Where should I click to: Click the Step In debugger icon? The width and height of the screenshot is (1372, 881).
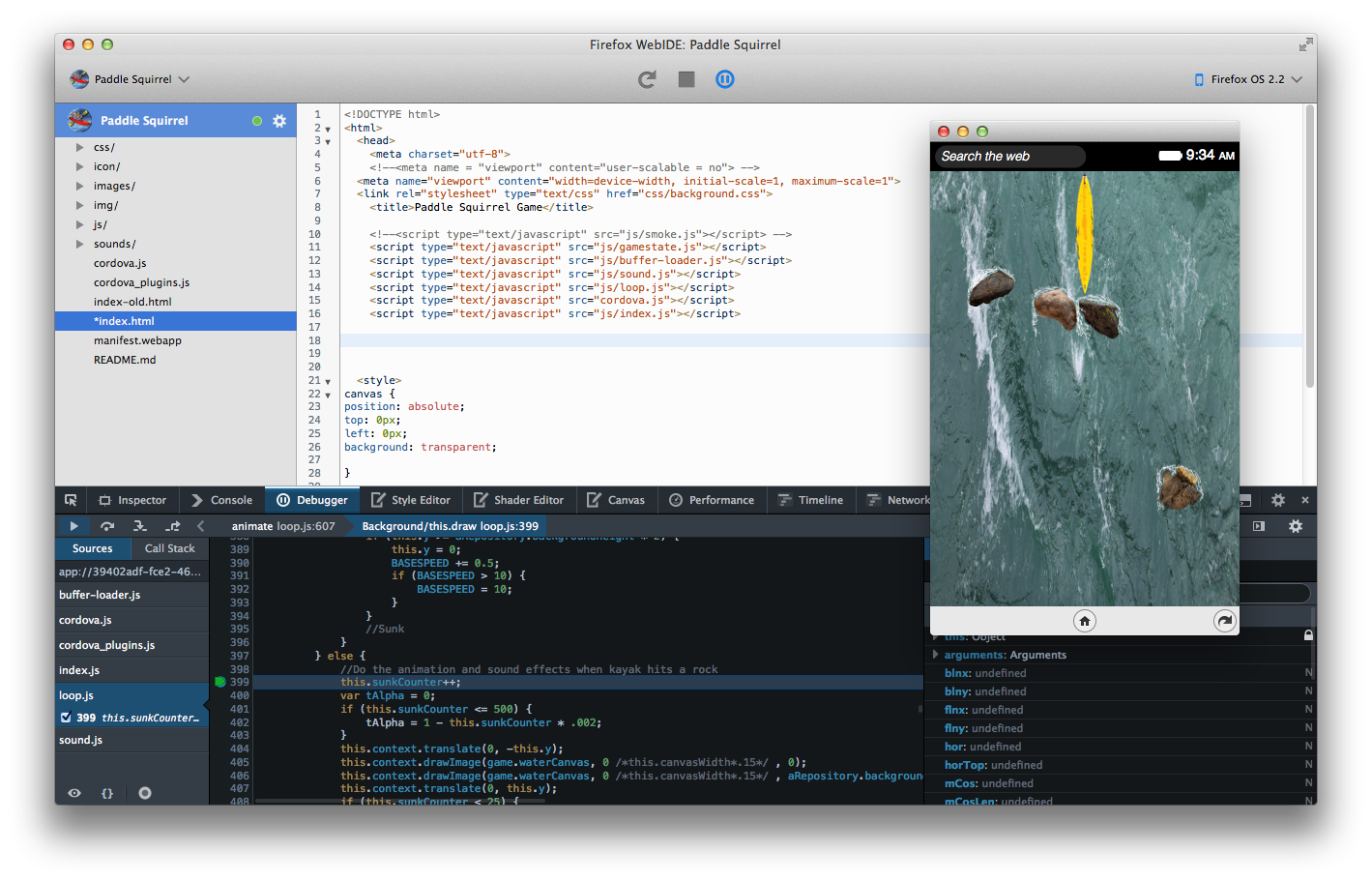140,526
